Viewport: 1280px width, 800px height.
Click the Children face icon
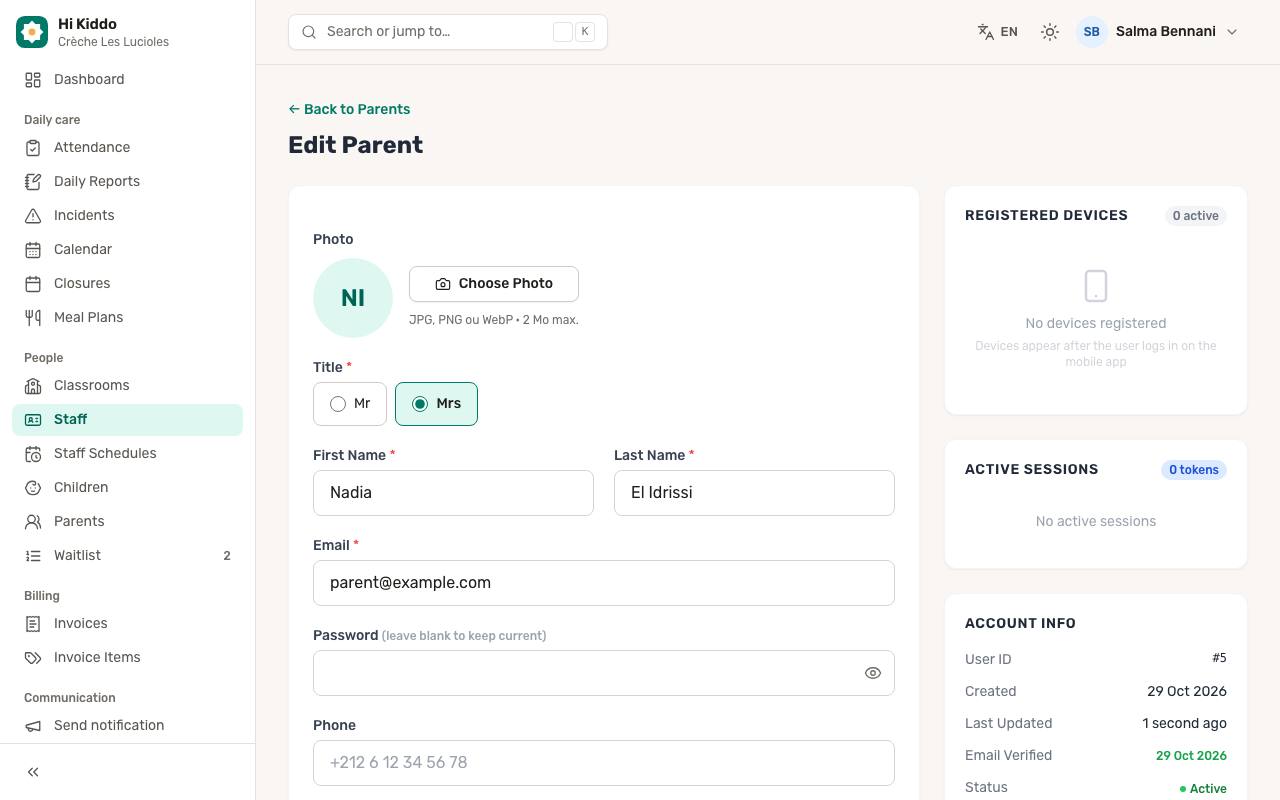point(33,488)
